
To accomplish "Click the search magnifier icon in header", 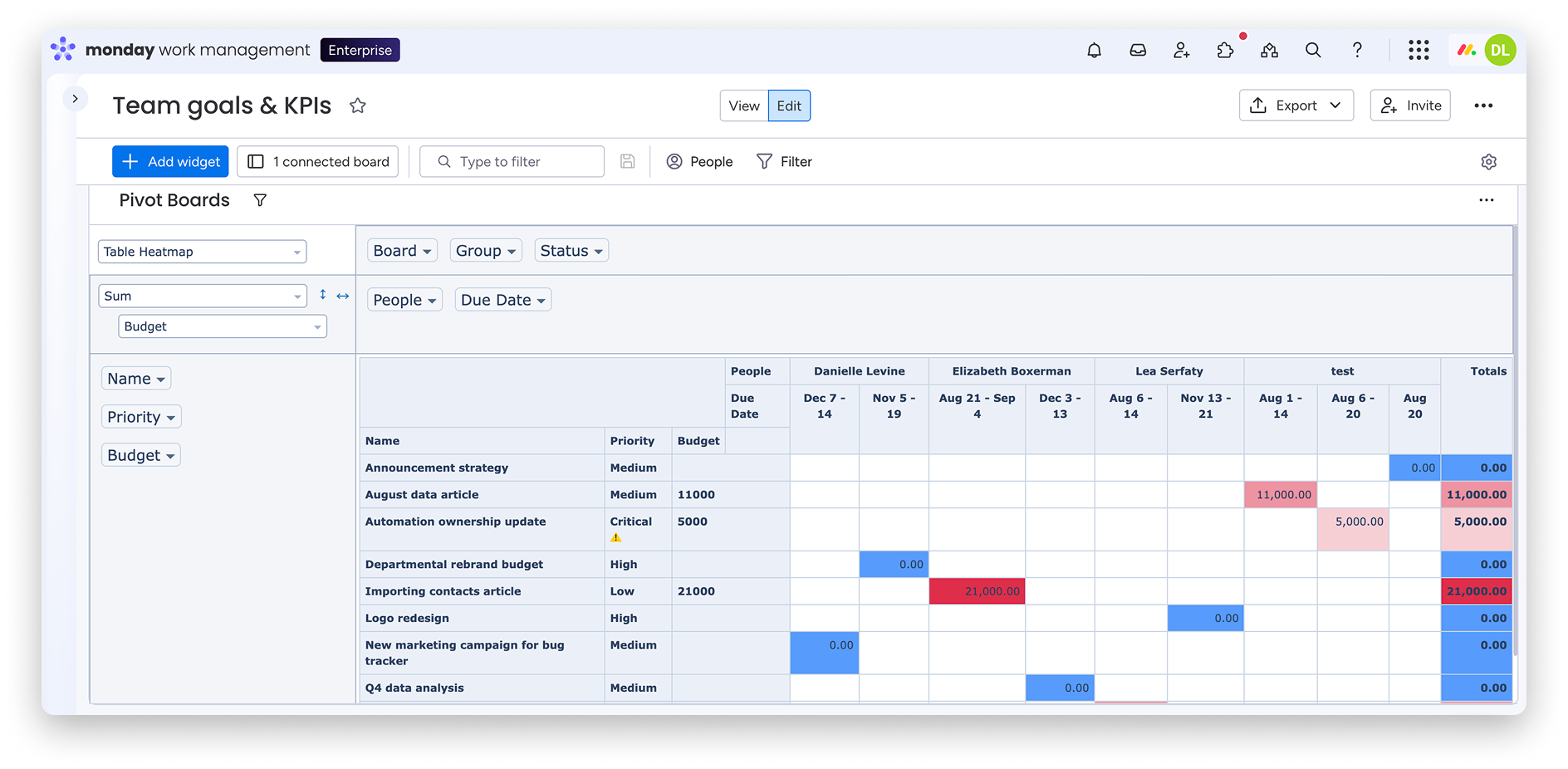I will 1313,51.
